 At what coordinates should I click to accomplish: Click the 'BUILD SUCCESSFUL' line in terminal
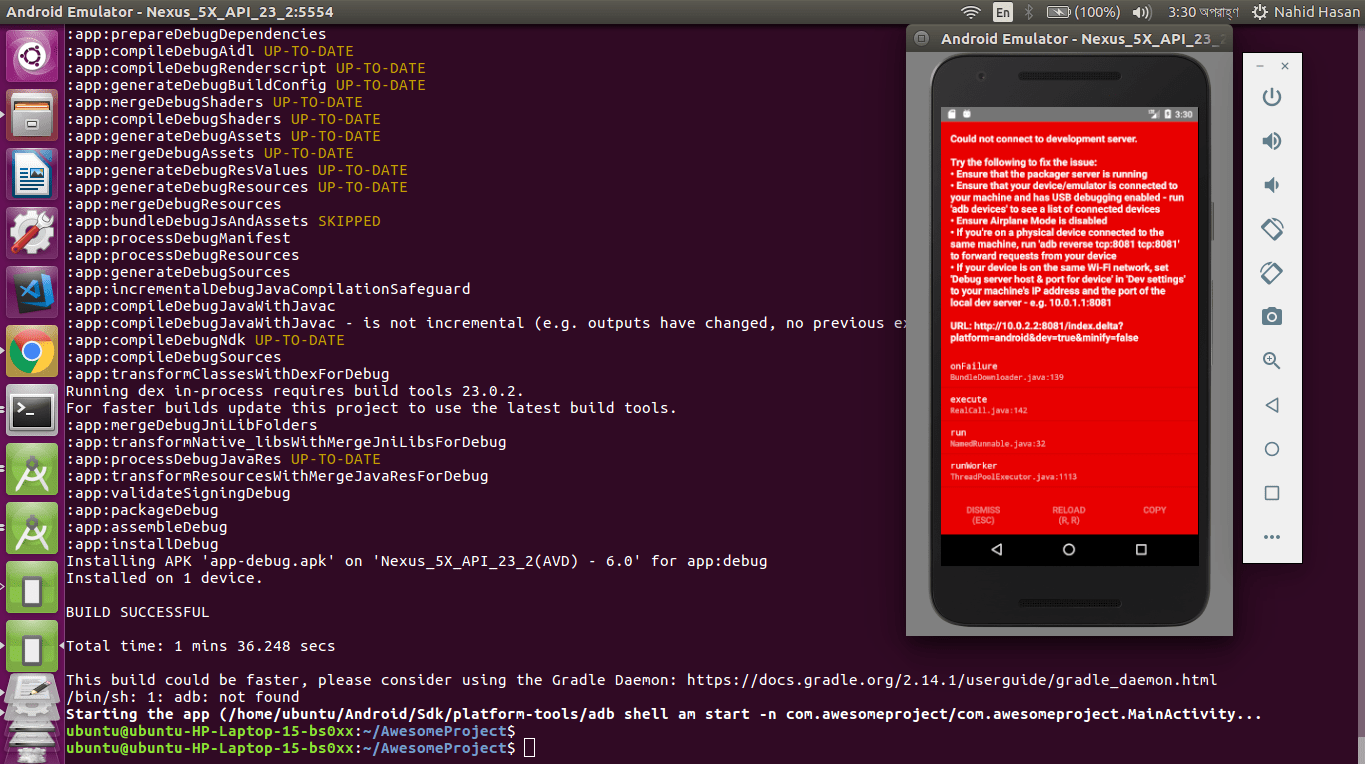(137, 612)
